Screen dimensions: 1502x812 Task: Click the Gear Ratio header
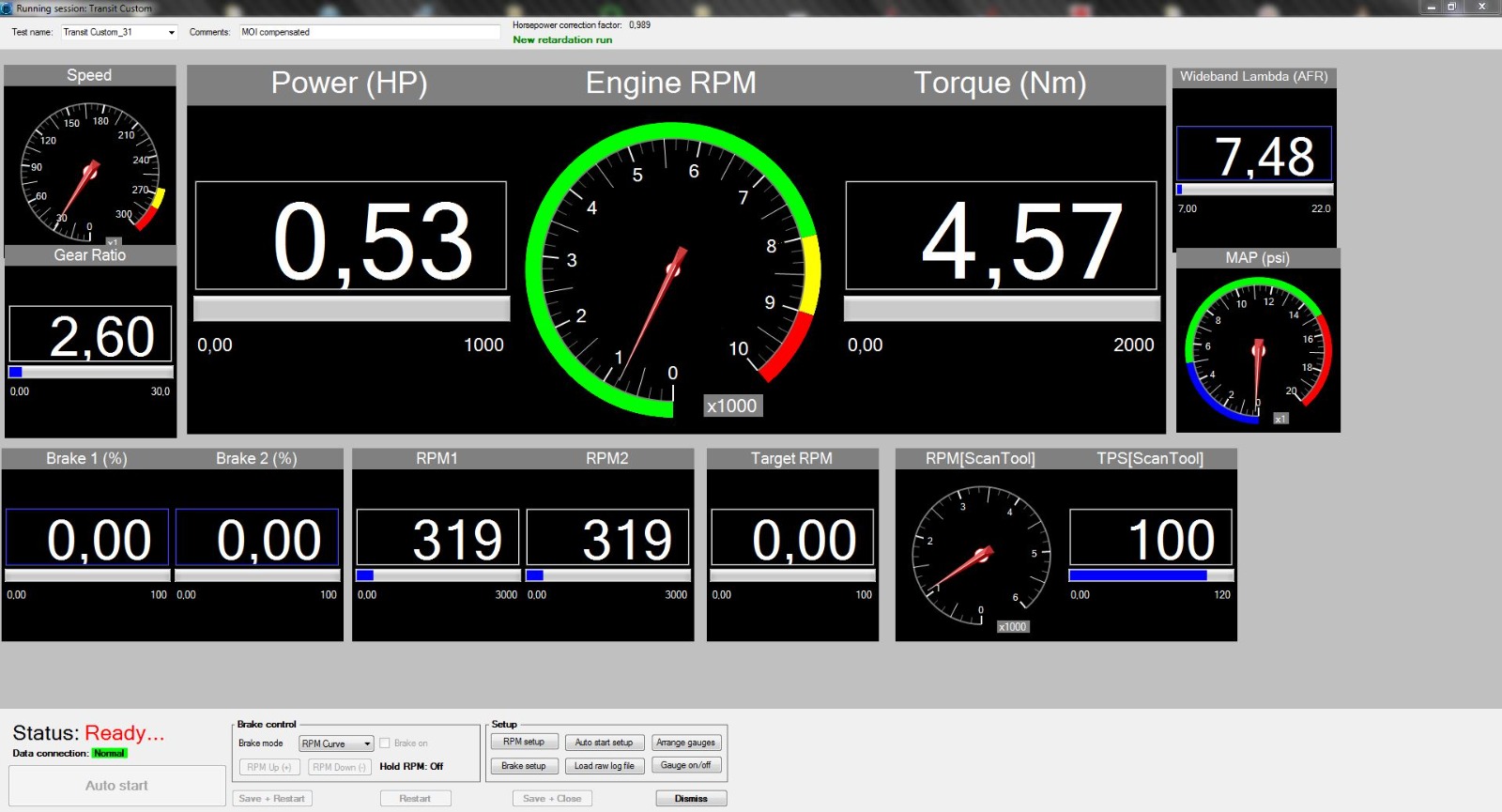click(x=90, y=255)
